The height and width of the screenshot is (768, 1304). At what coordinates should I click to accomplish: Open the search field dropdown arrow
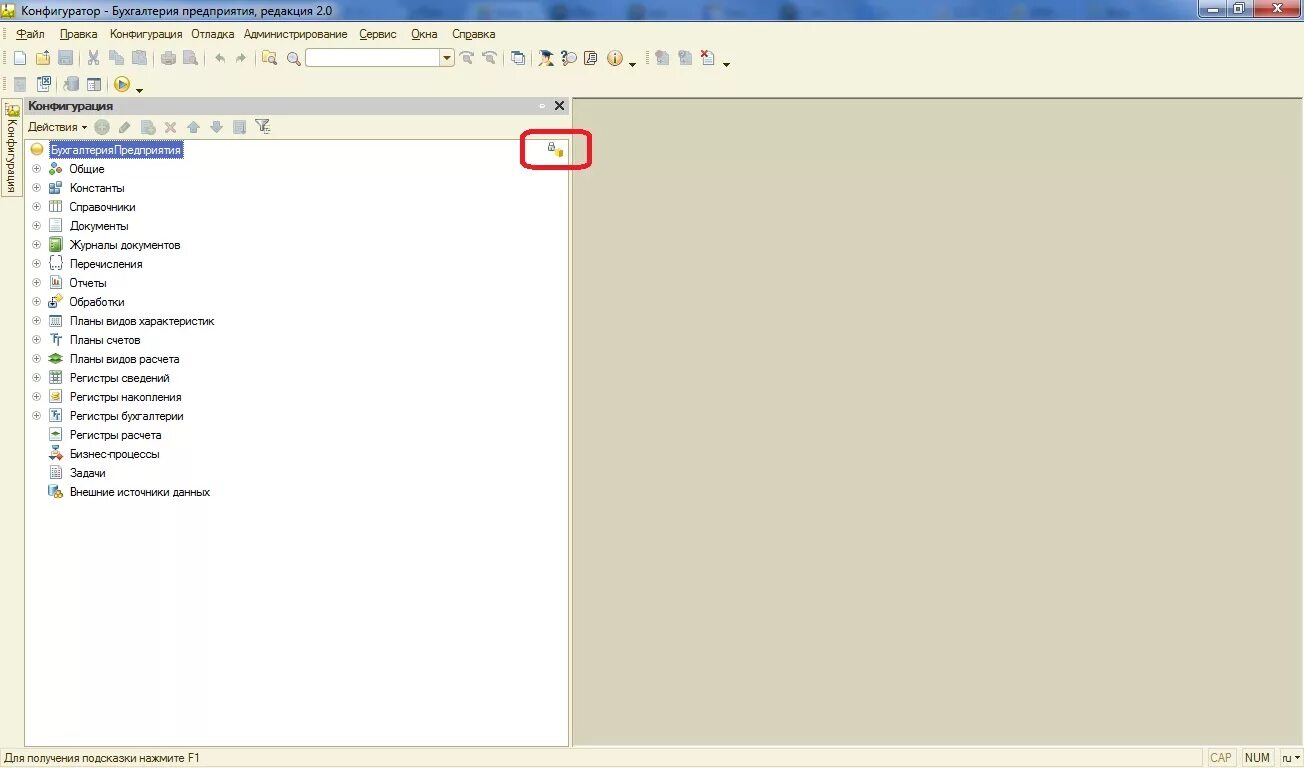point(447,58)
